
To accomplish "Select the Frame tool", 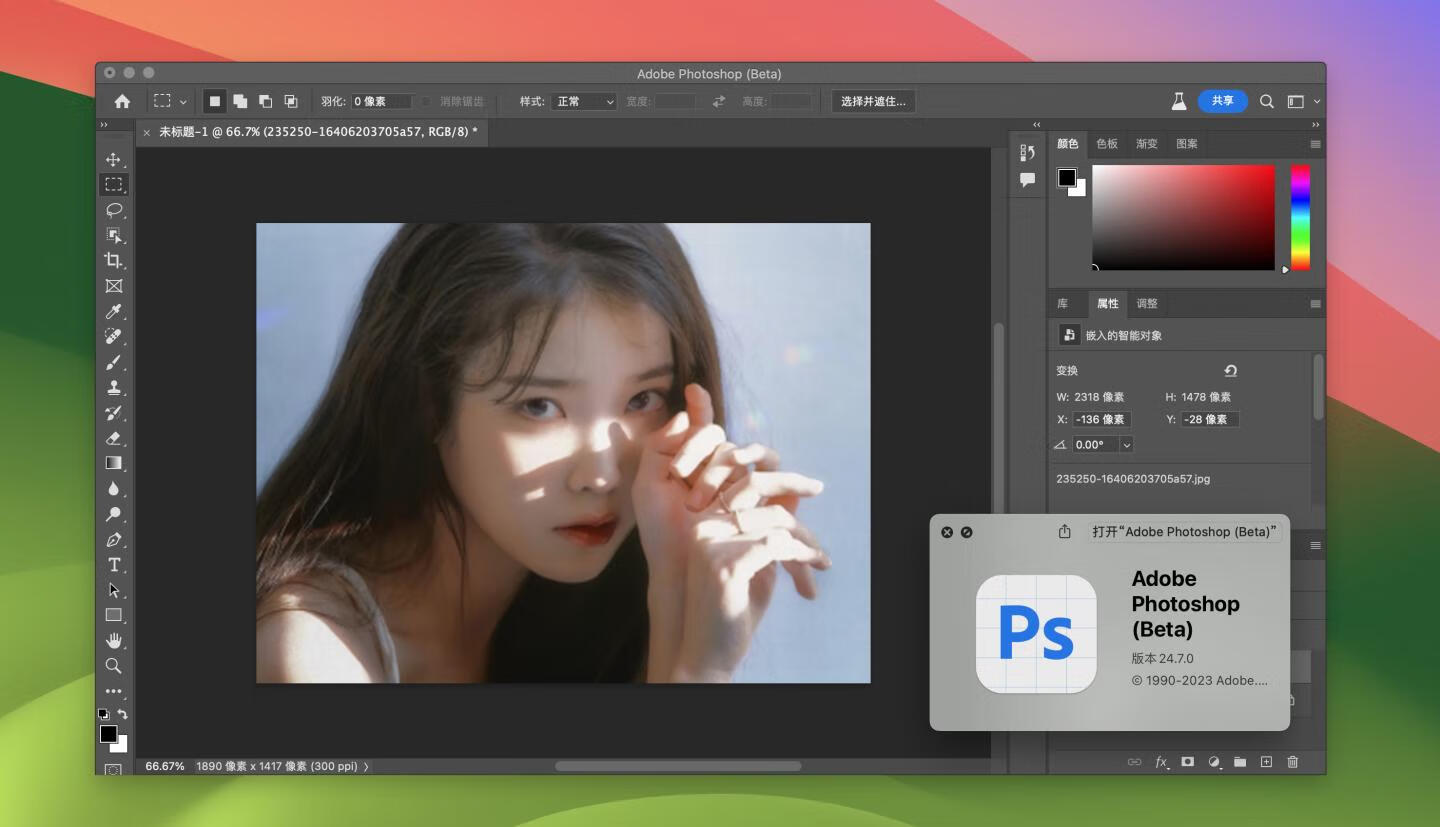I will (x=113, y=286).
